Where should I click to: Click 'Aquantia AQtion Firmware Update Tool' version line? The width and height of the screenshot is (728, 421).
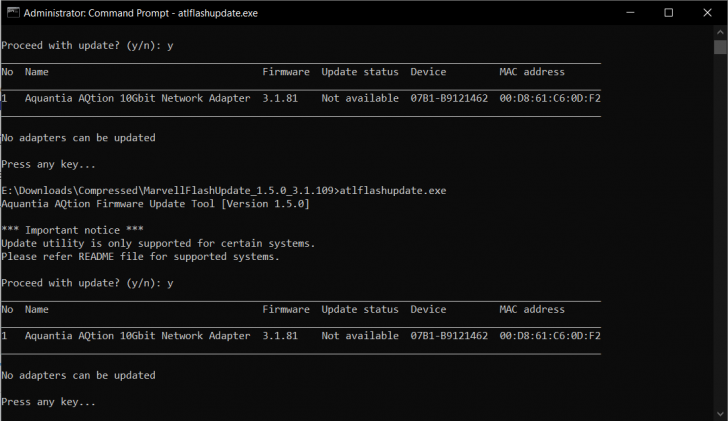[x=155, y=204]
